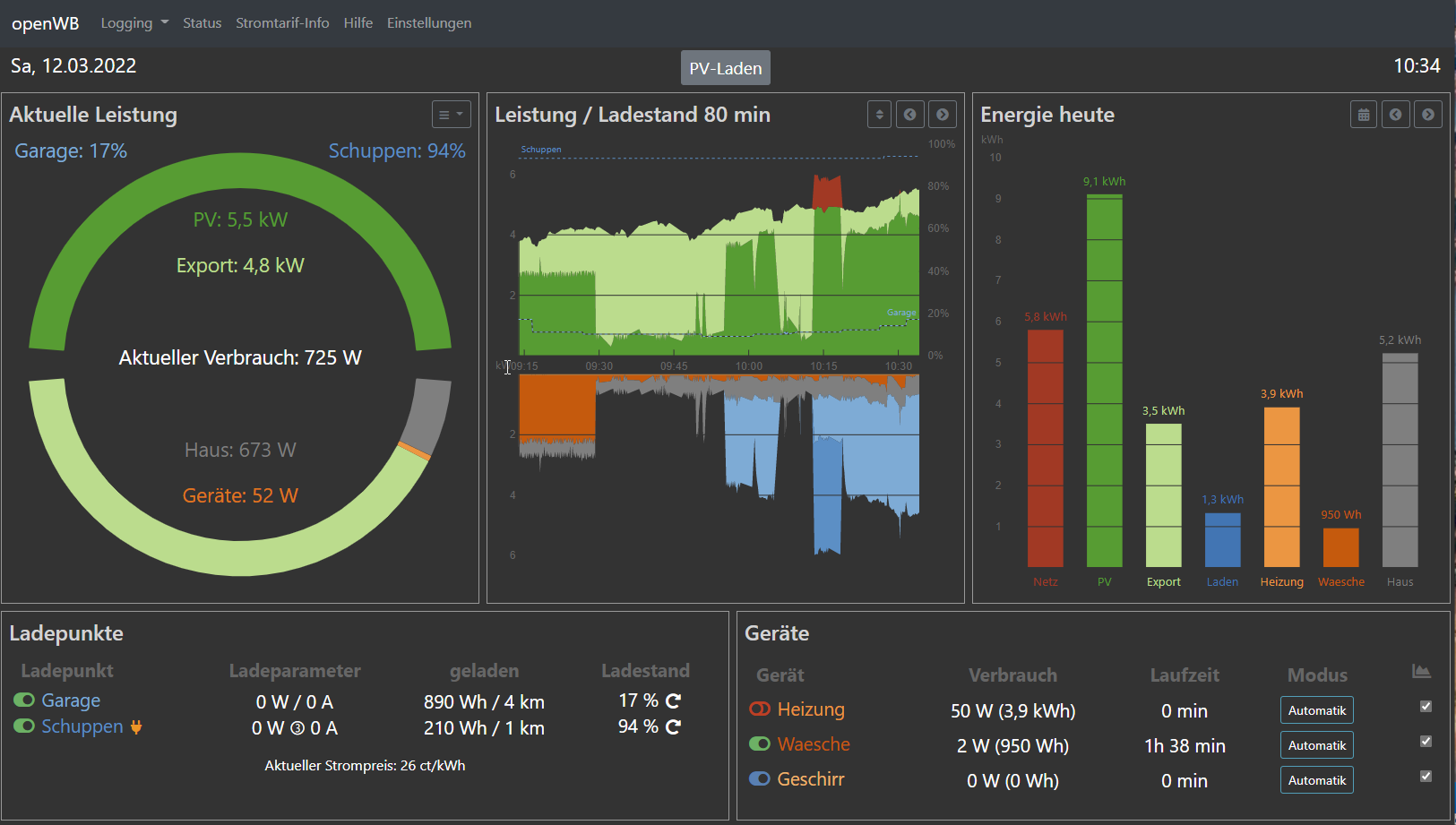Go to next period in Energie heute
Viewport: 1456px width, 825px height.
pyautogui.click(x=1427, y=115)
